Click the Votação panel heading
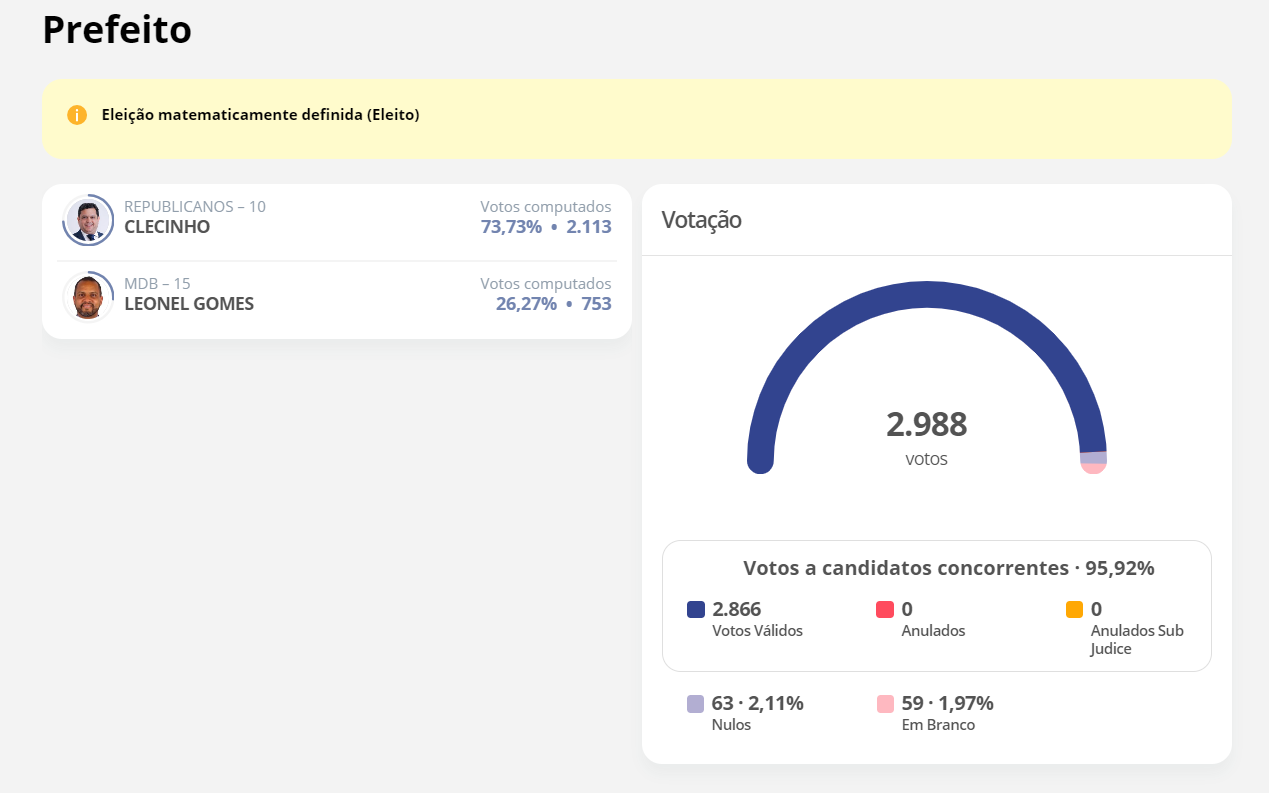1269x793 pixels. click(701, 220)
